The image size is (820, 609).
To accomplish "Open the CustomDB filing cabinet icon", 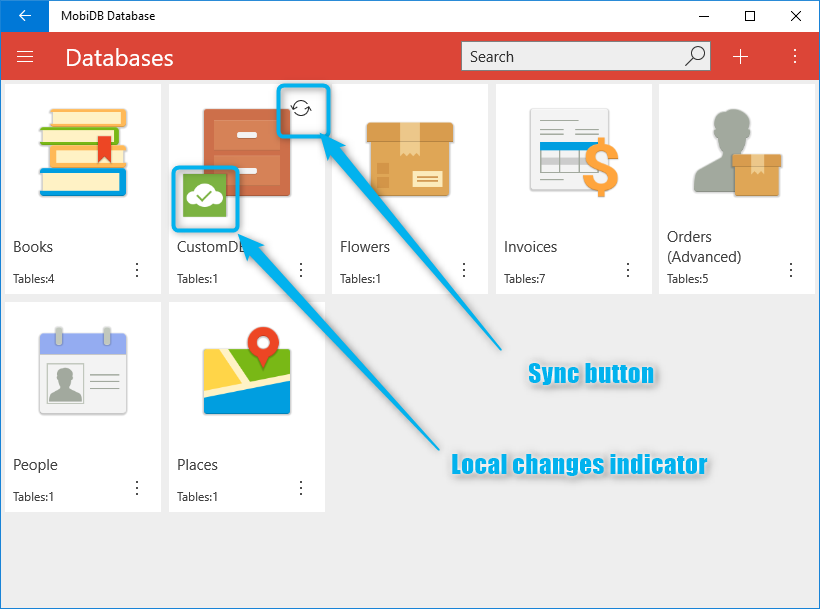I will [247, 152].
